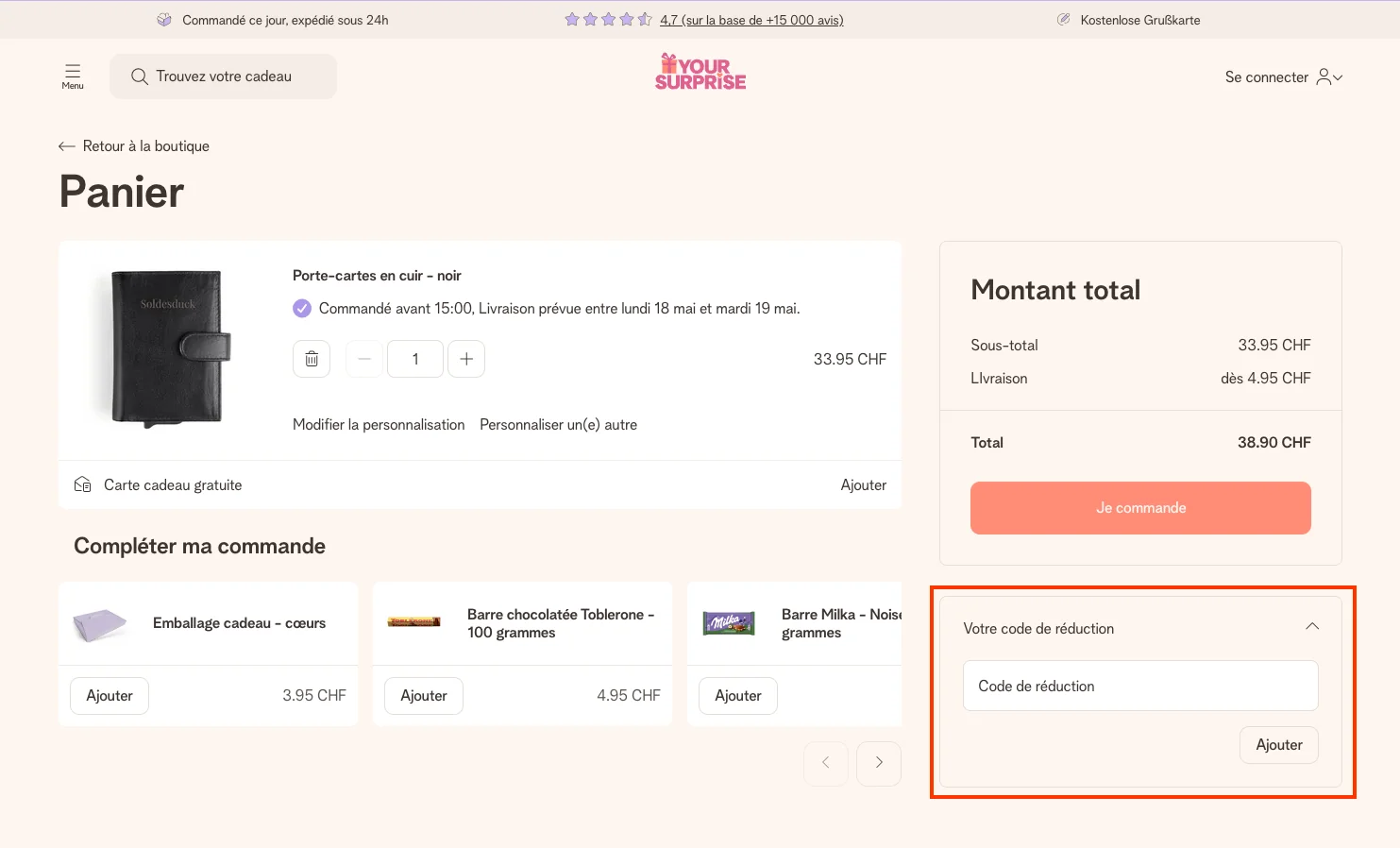Go to previous carousel products
The width and height of the screenshot is (1400, 848).
(826, 762)
